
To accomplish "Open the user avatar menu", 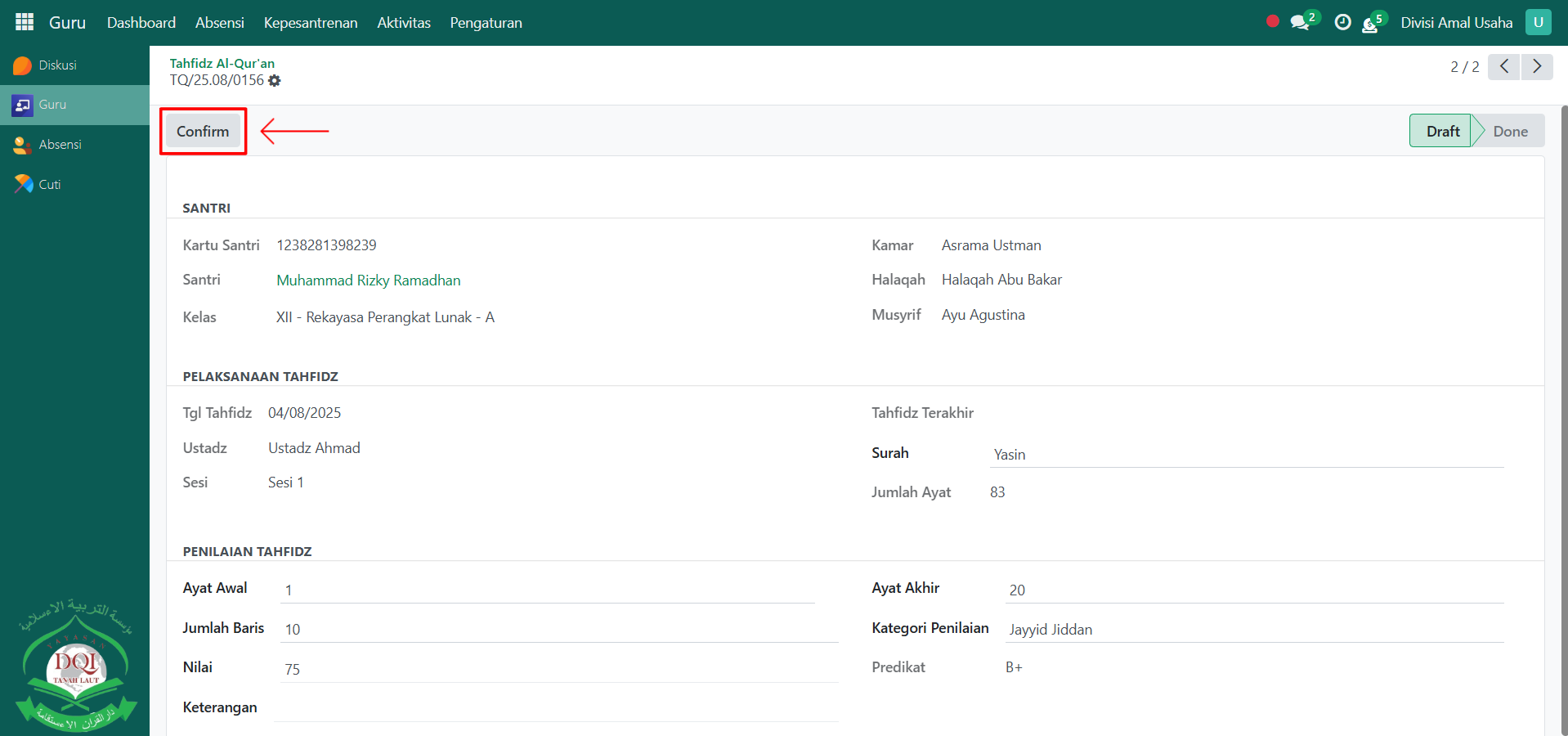I will [1538, 23].
